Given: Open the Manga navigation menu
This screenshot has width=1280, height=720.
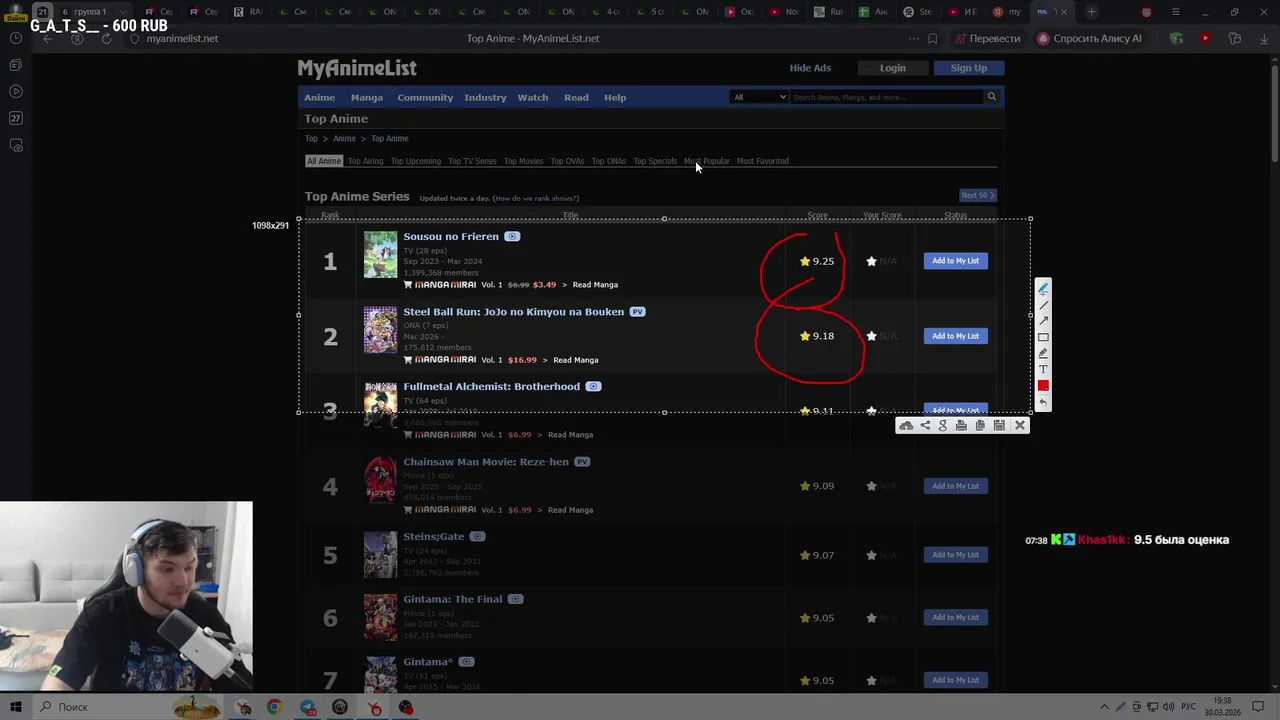Looking at the screenshot, I should (x=367, y=97).
